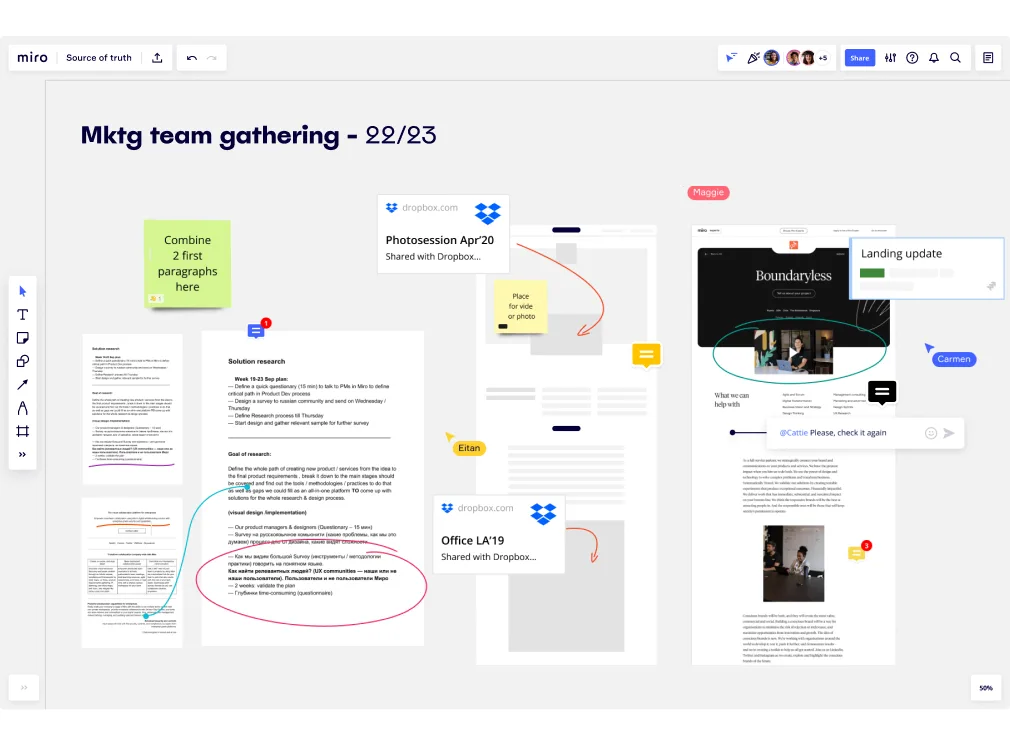Open the reactions party popper icon
1010x746 pixels.
(752, 58)
